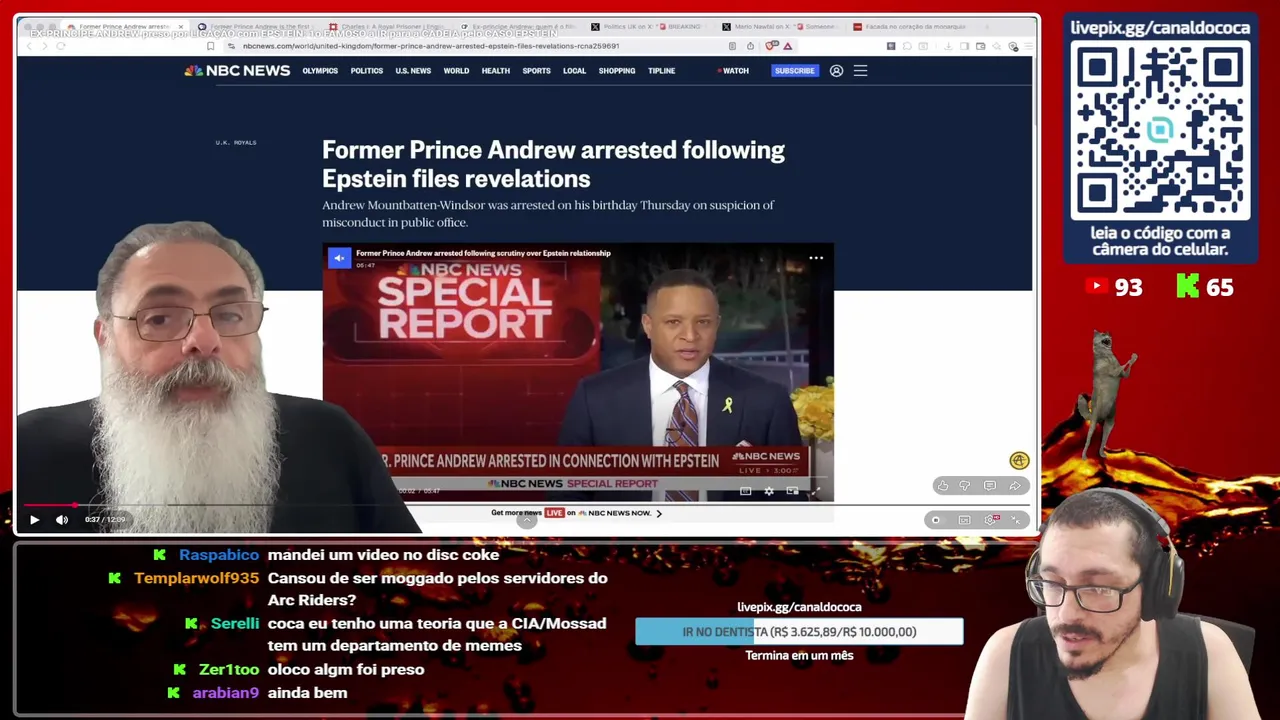Click Serelli's username in chat
The width and height of the screenshot is (1280, 720).
point(235,623)
